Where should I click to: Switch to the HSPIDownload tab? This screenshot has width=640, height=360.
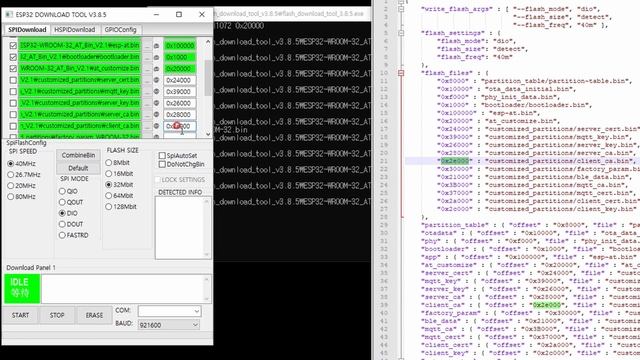[x=75, y=30]
